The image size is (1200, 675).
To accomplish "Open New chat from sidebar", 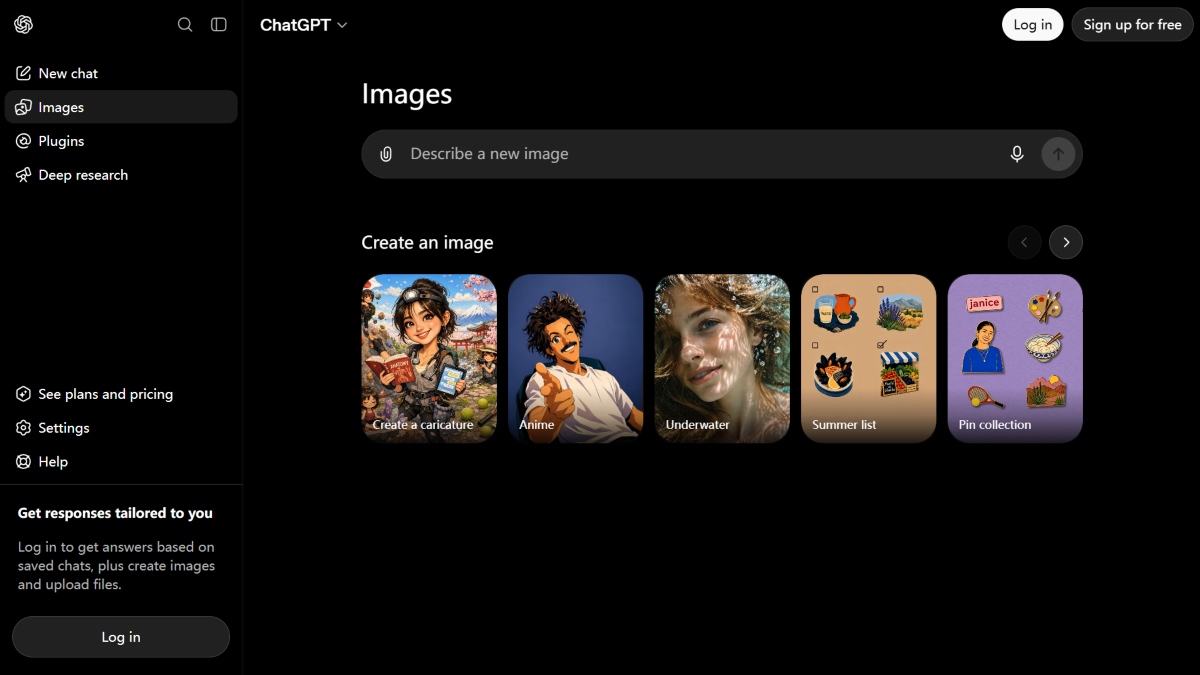I will click(x=121, y=73).
